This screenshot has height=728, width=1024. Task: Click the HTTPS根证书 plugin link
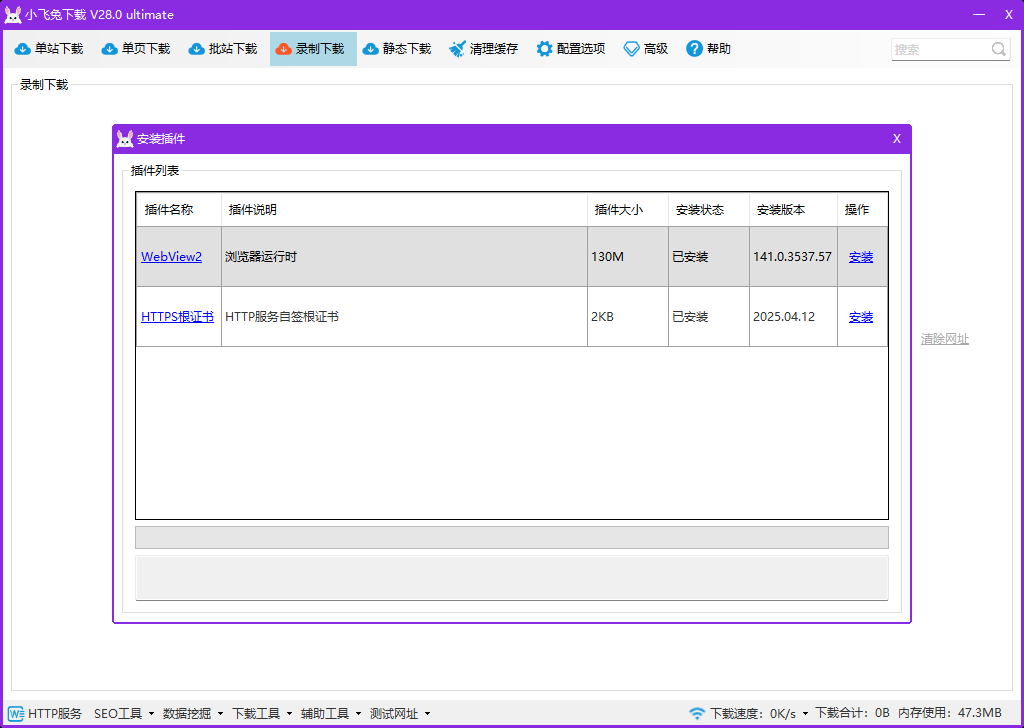[177, 317]
